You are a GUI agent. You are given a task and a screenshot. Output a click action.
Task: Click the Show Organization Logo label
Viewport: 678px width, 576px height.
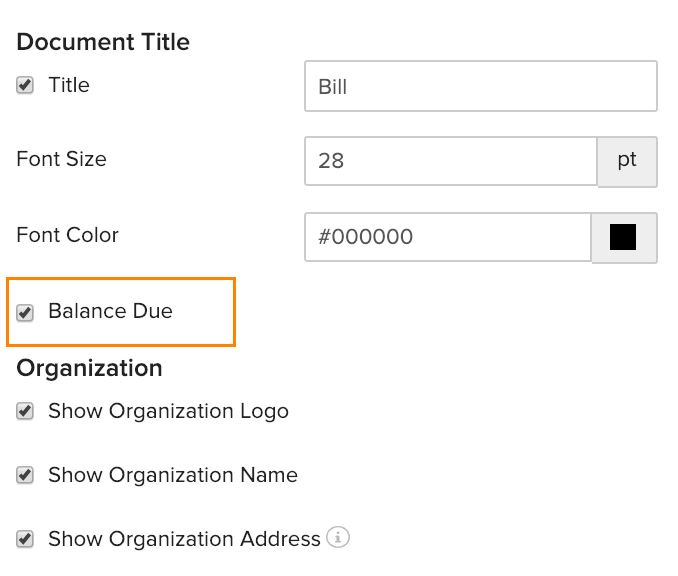168,411
